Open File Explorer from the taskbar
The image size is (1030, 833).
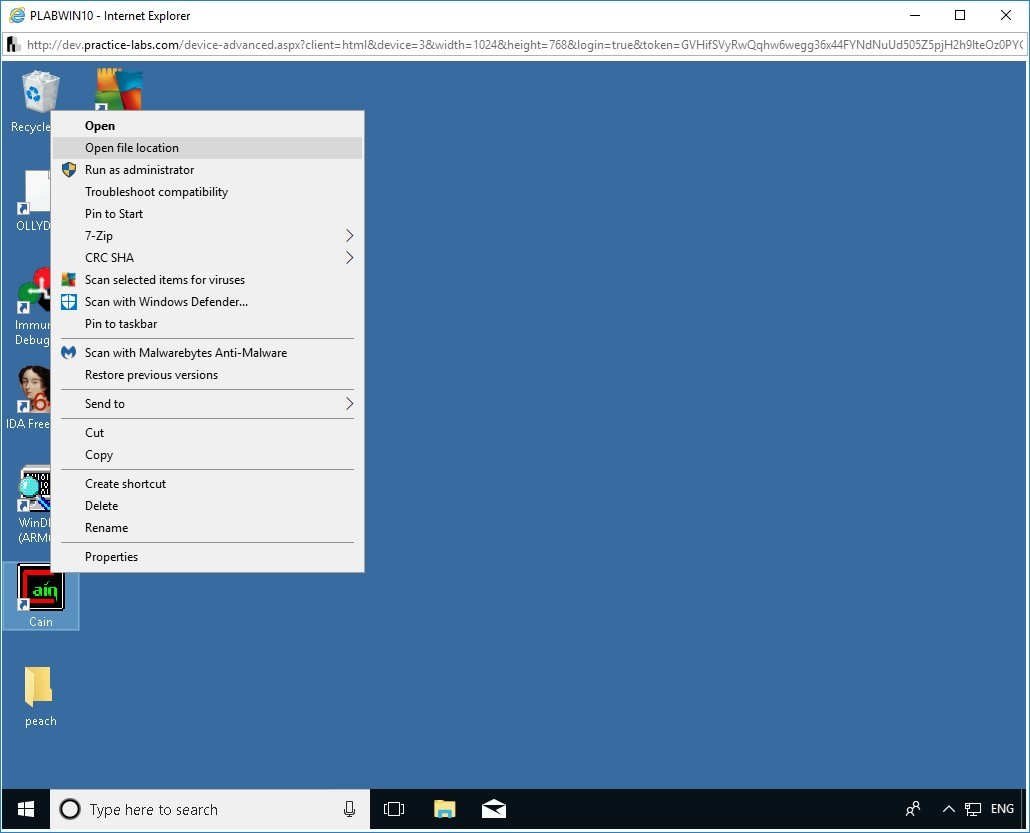click(444, 809)
